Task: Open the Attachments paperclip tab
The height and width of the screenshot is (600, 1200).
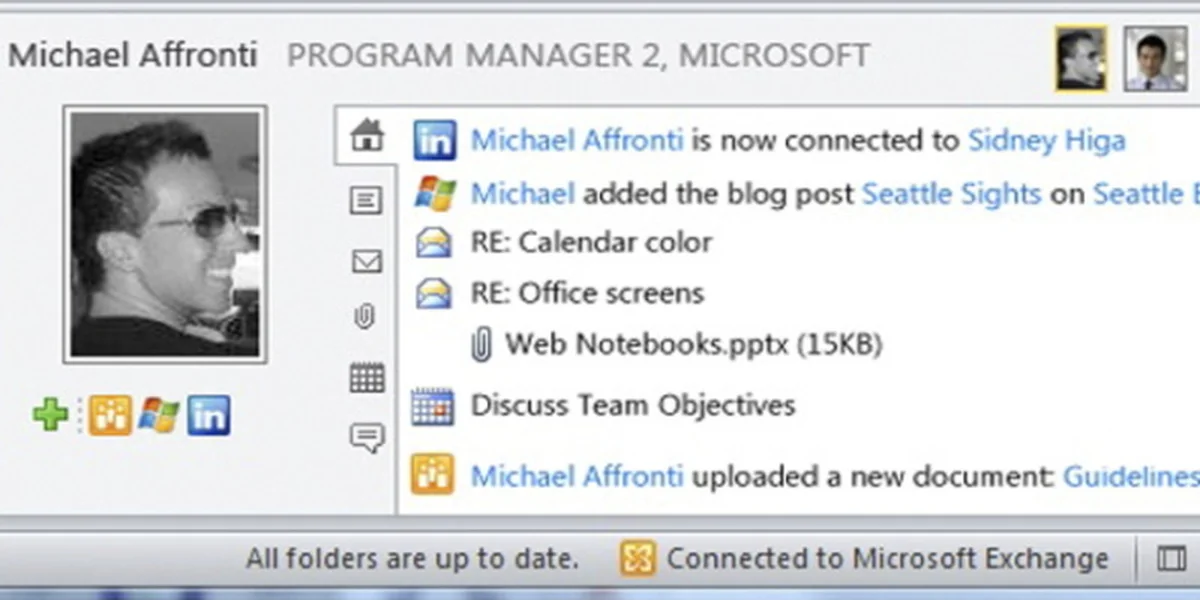Action: click(x=366, y=319)
